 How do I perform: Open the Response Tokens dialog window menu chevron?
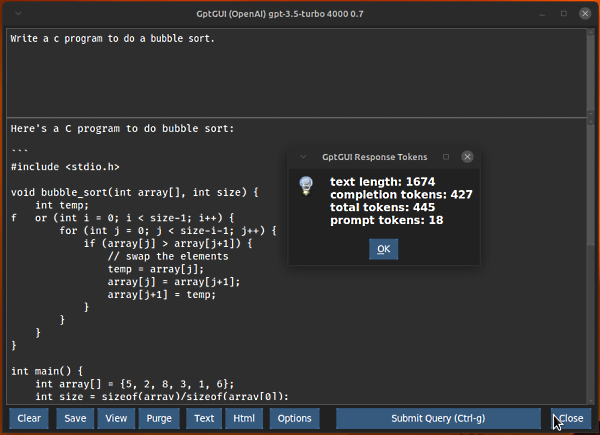[x=303, y=157]
